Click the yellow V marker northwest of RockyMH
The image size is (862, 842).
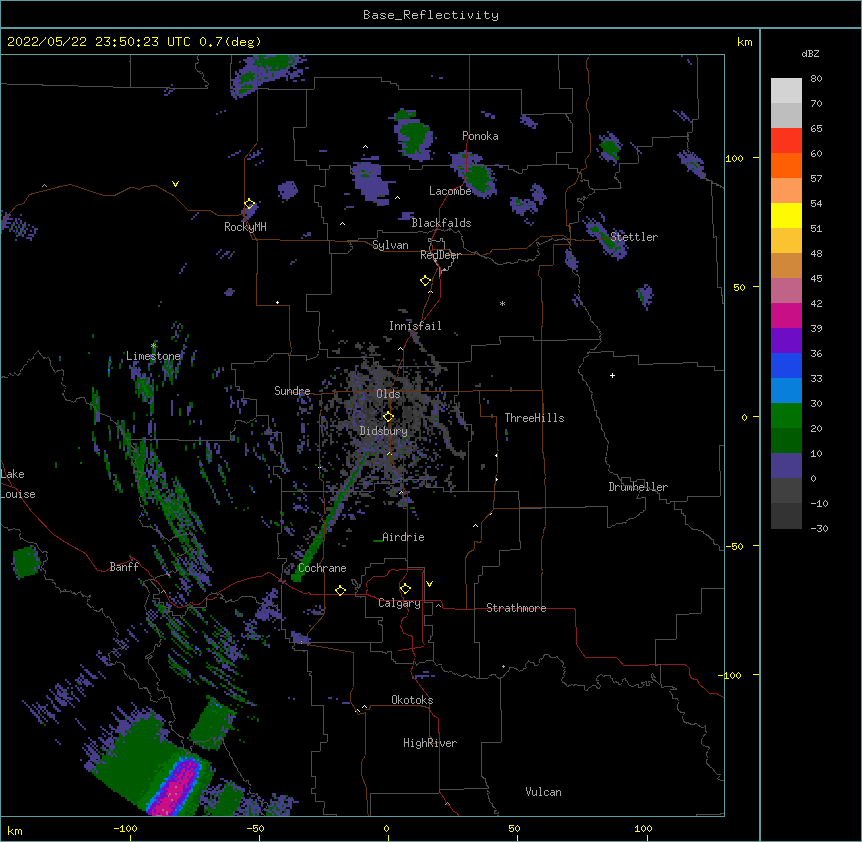pyautogui.click(x=175, y=184)
